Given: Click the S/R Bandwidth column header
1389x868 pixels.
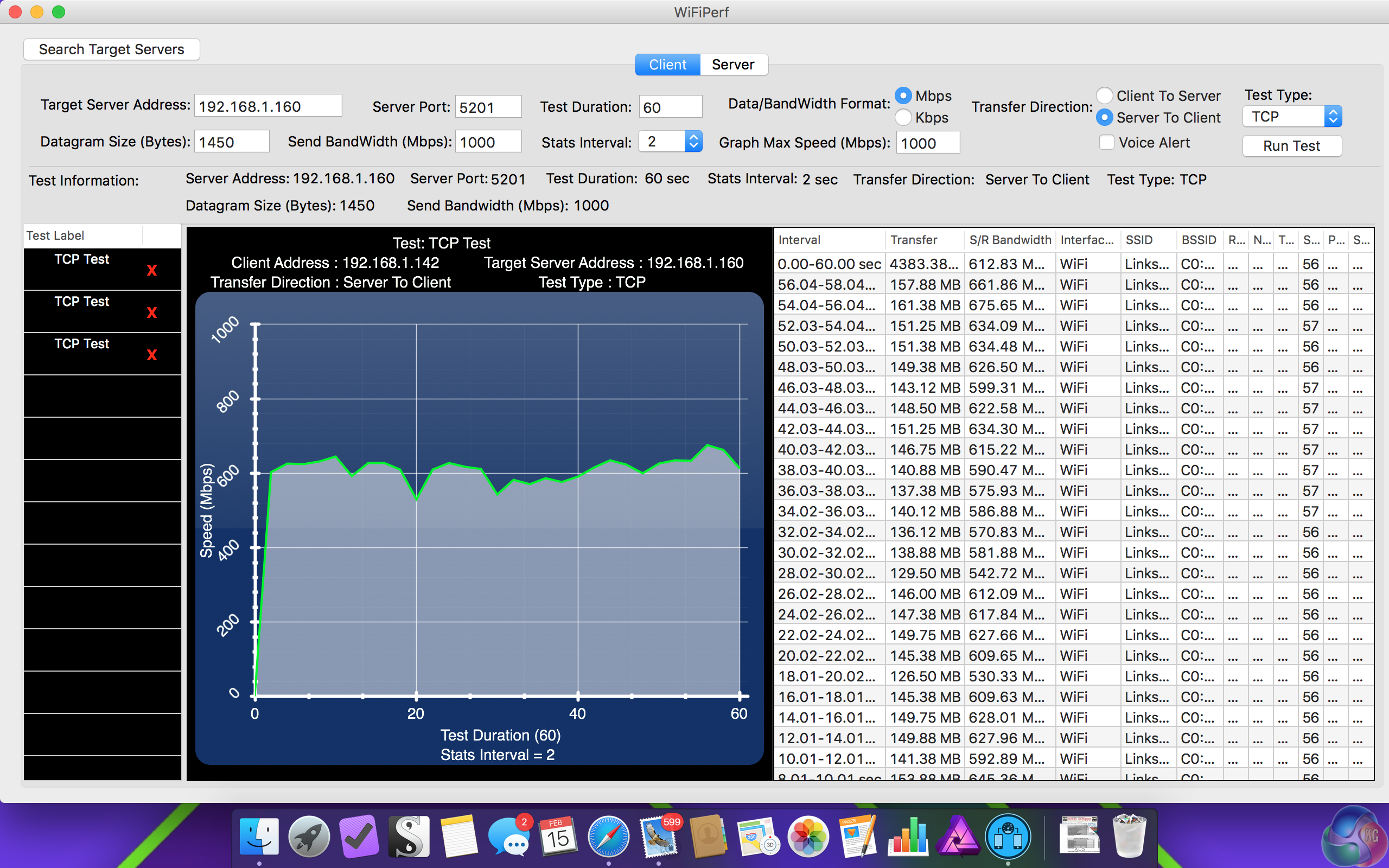Looking at the screenshot, I should coord(1010,240).
